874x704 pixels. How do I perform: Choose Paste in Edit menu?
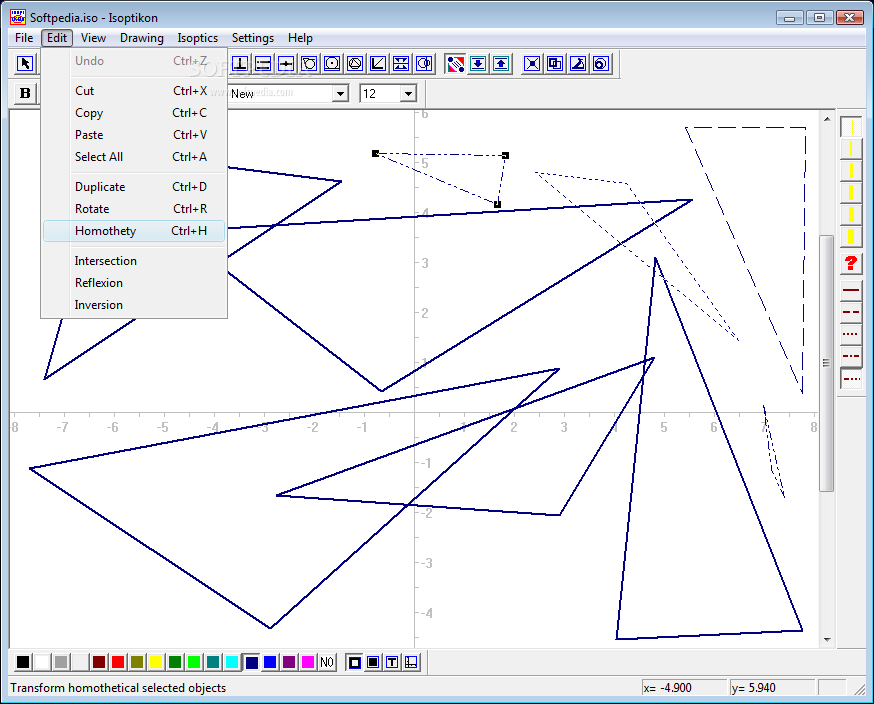pyautogui.click(x=134, y=135)
